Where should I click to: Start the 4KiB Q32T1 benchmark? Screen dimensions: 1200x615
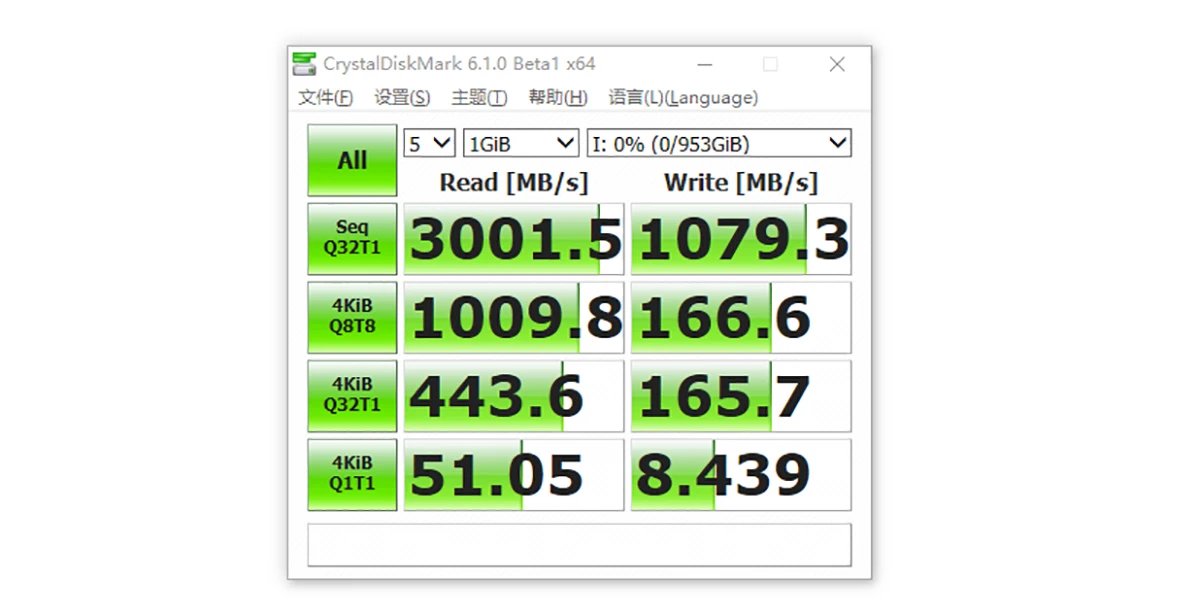pyautogui.click(x=352, y=396)
